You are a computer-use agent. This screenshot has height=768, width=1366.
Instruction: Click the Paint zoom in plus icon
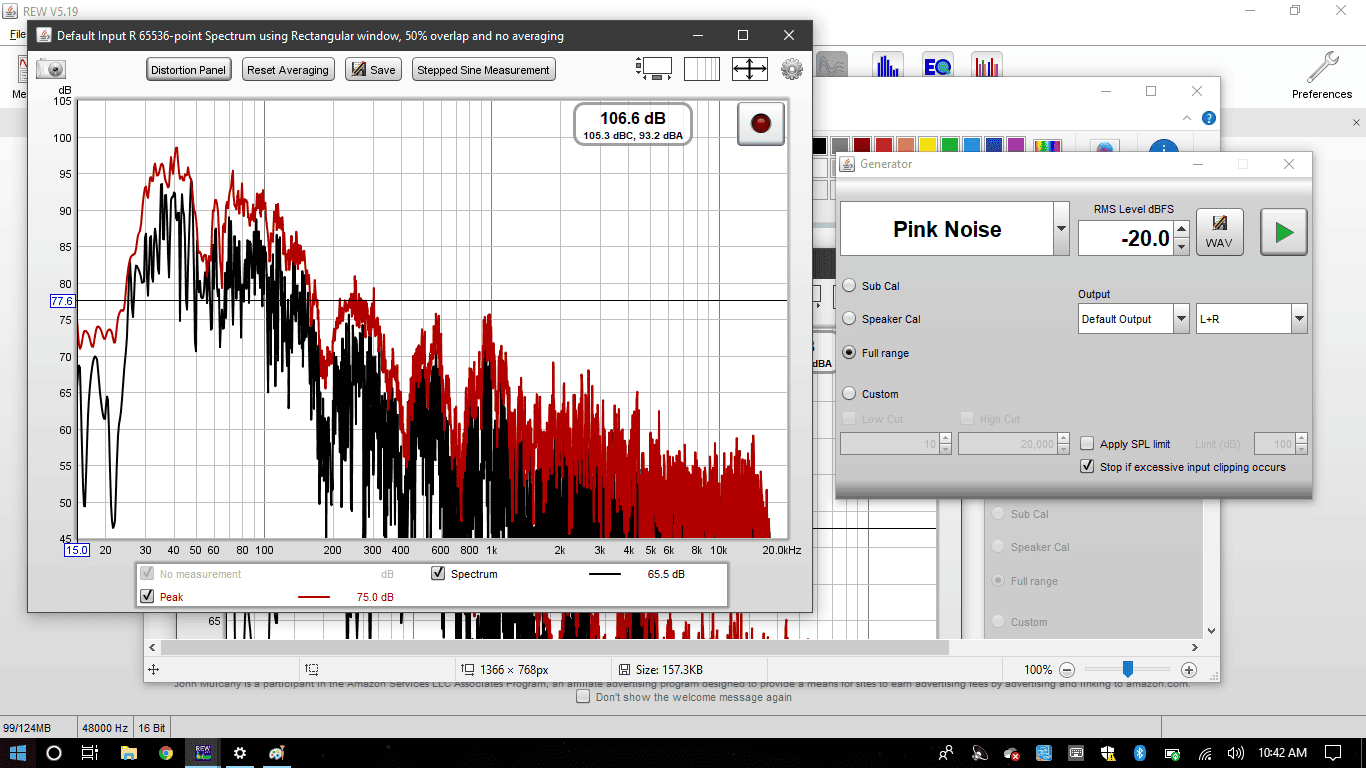tap(1189, 670)
